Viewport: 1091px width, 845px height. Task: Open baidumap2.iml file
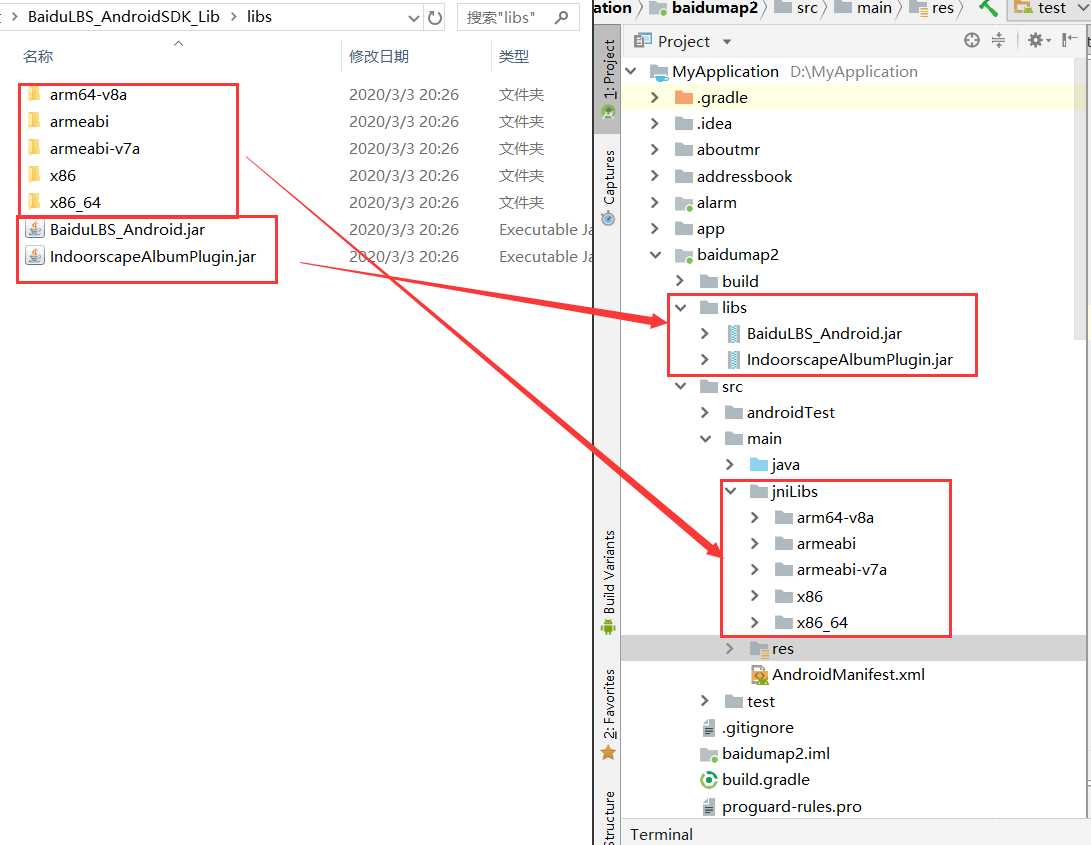tap(775, 754)
